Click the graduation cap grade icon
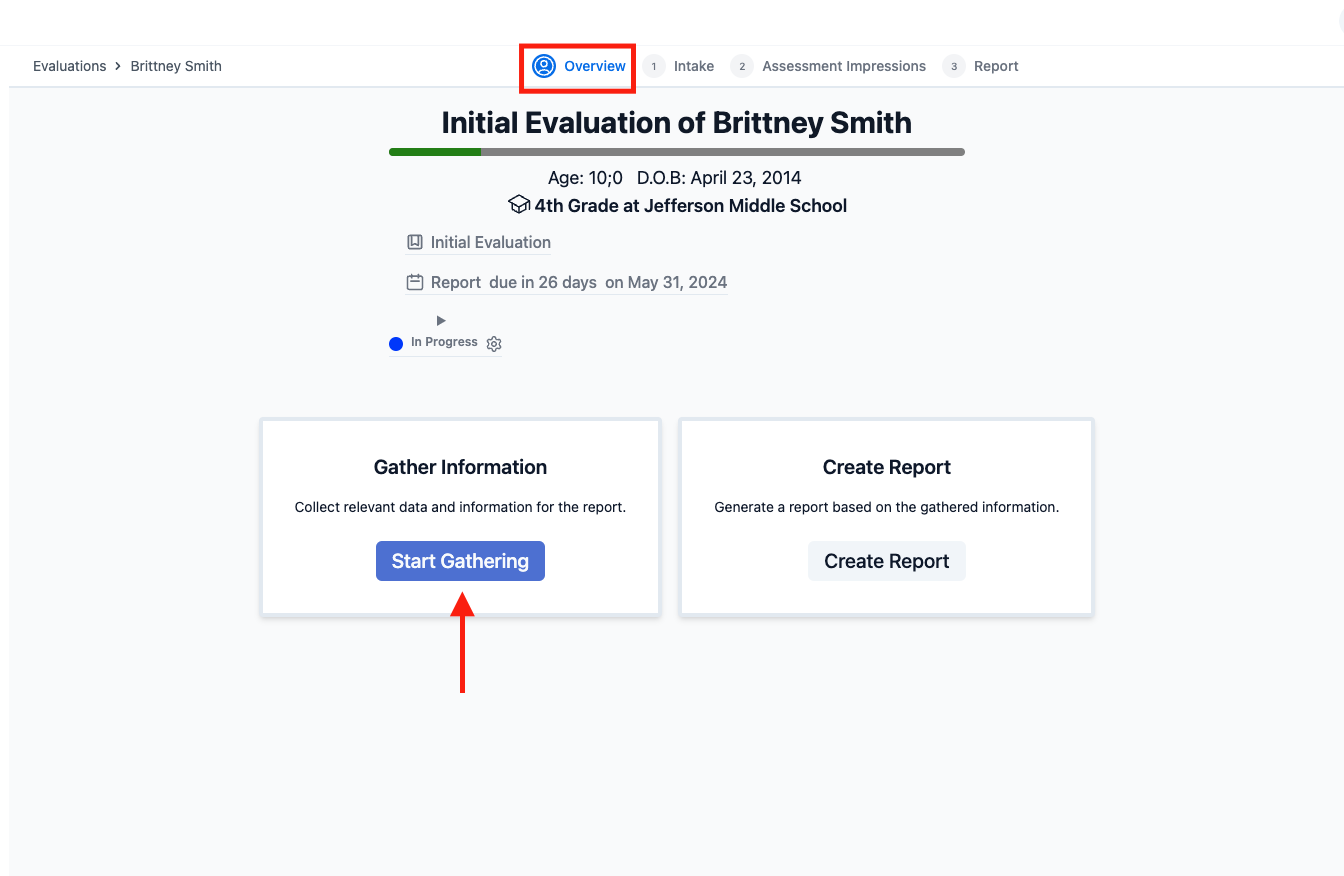Viewport: 1344px width, 876px height. [519, 205]
